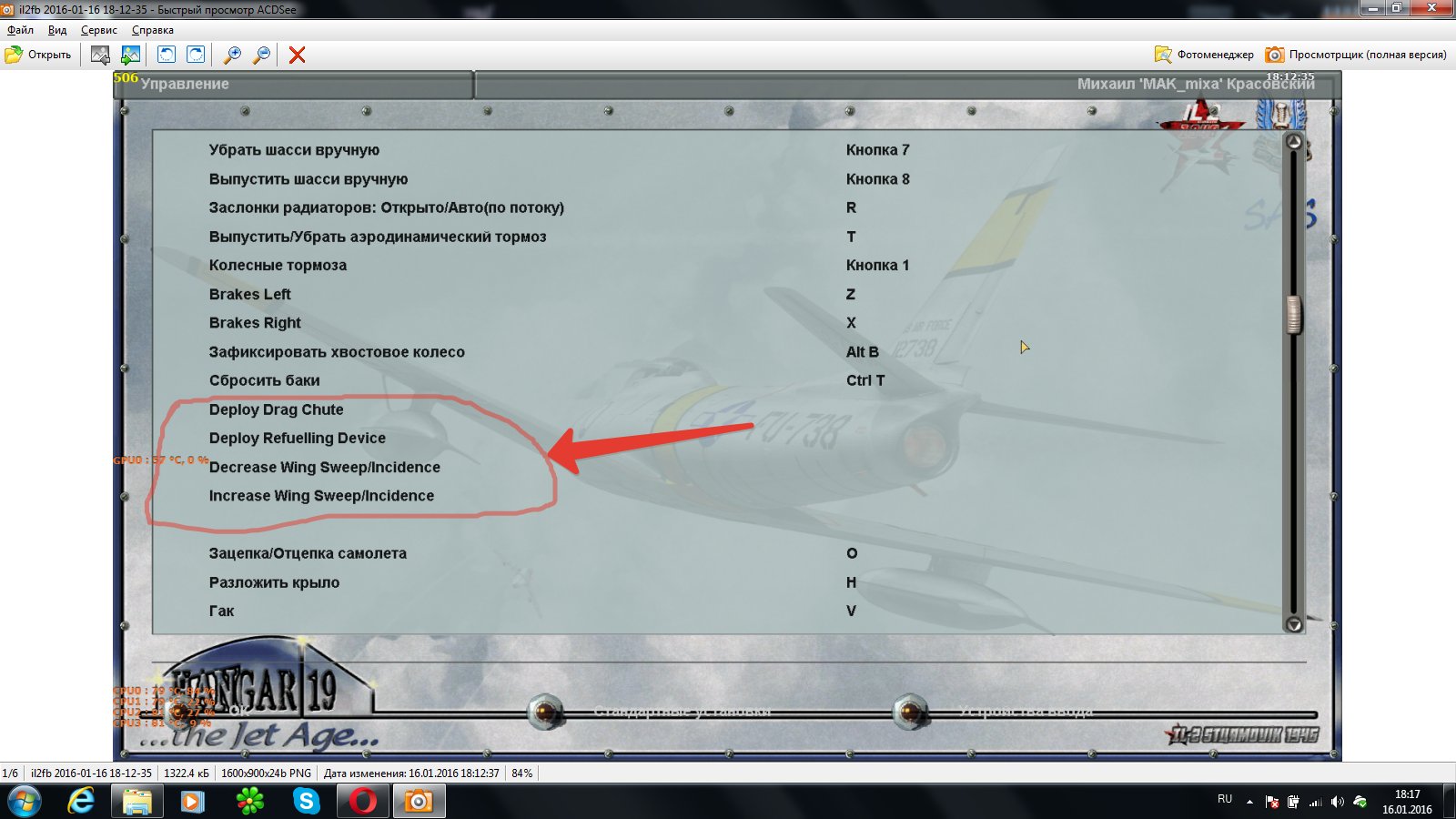Show hidden tray icons with the arrow

click(1249, 802)
